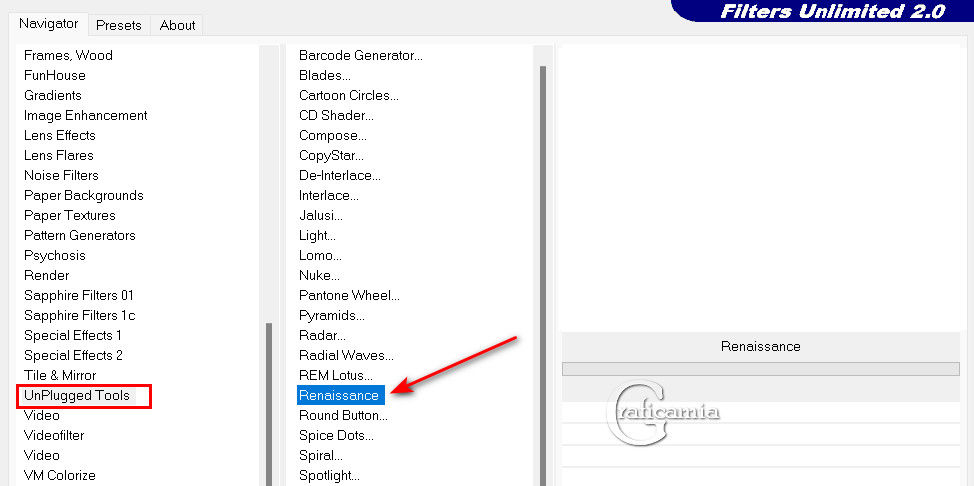This screenshot has width=974, height=486.
Task: Open the Presets tab
Action: click(119, 26)
